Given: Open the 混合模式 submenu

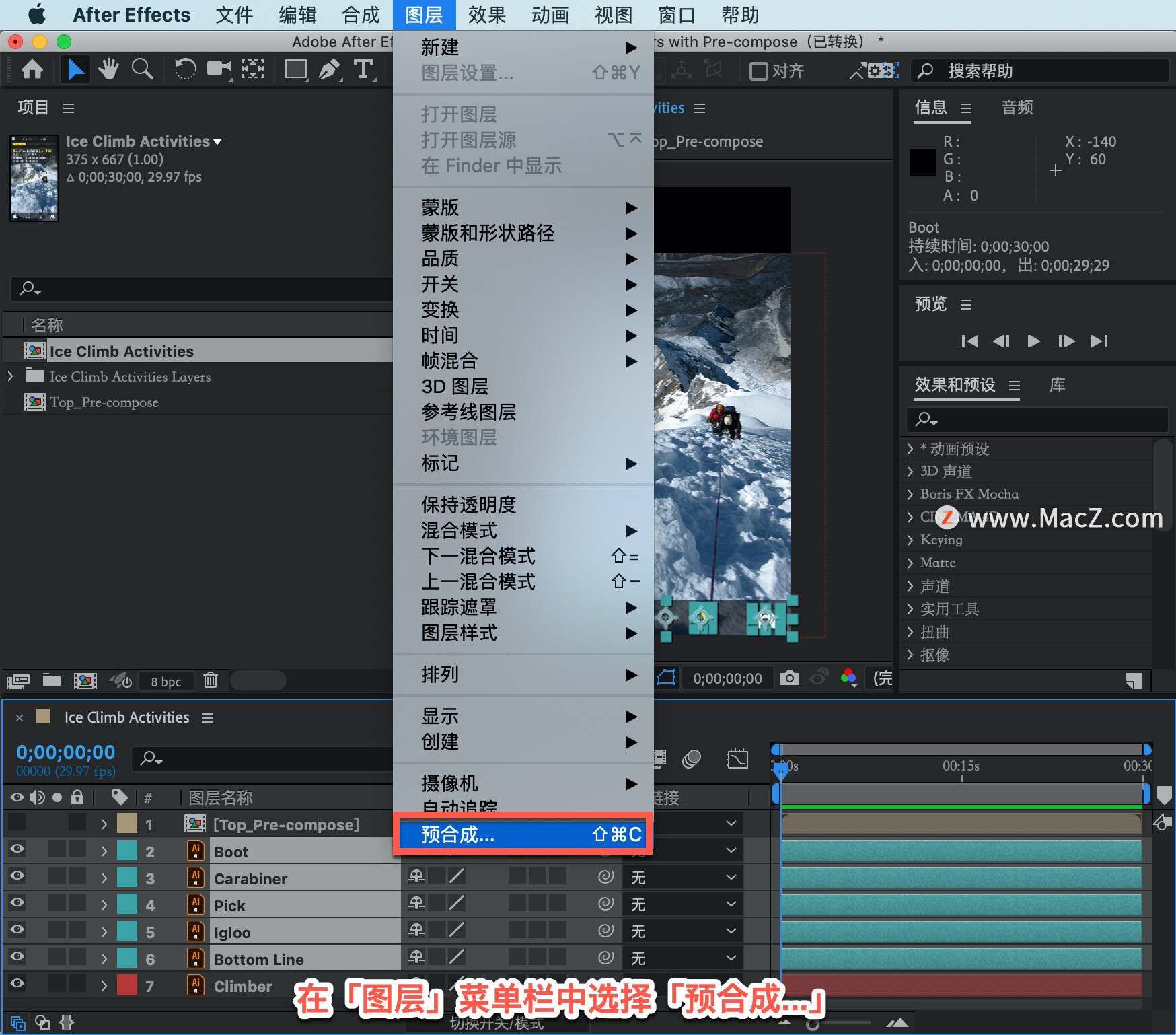Looking at the screenshot, I should click(523, 530).
